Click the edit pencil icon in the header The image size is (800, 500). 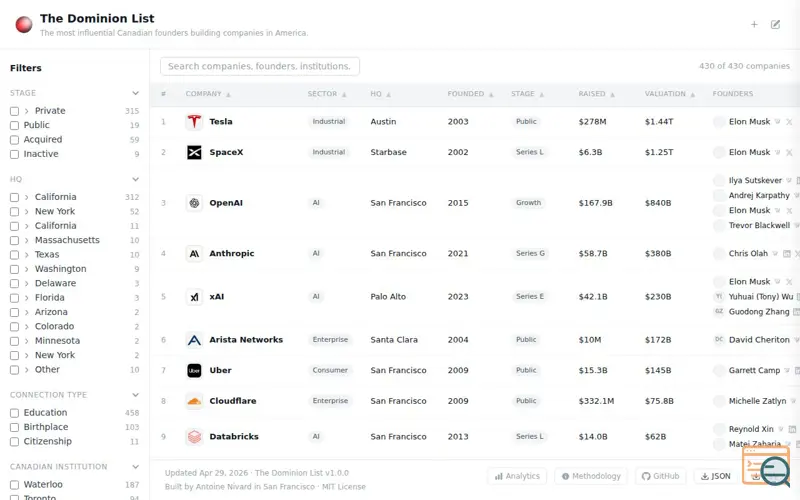click(776, 24)
